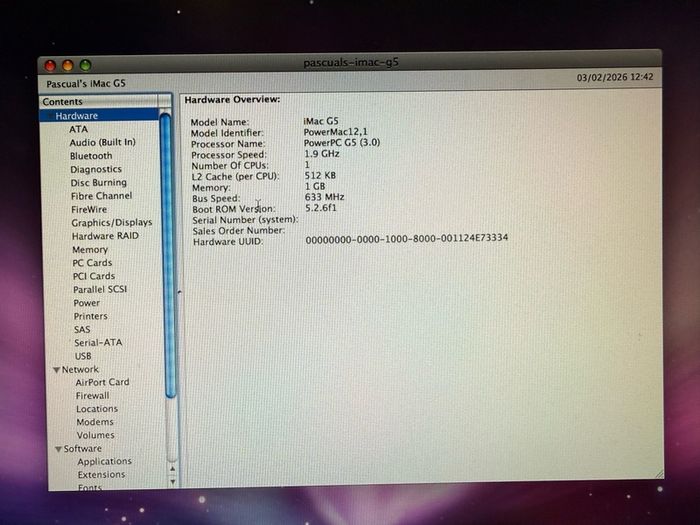Viewport: 700px width, 525px height.
Task: Open Firewall information
Action: tap(92, 396)
